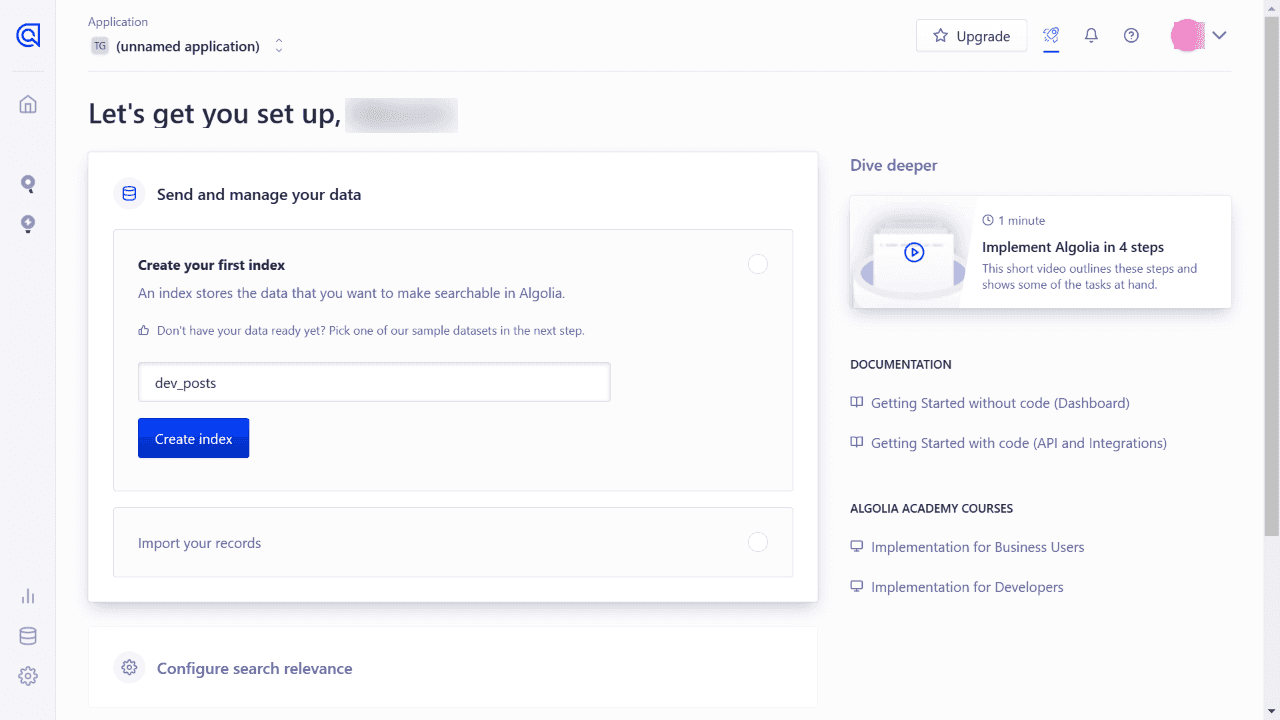Click the Algolia logo in the sidebar
The image size is (1280, 720).
(27, 36)
